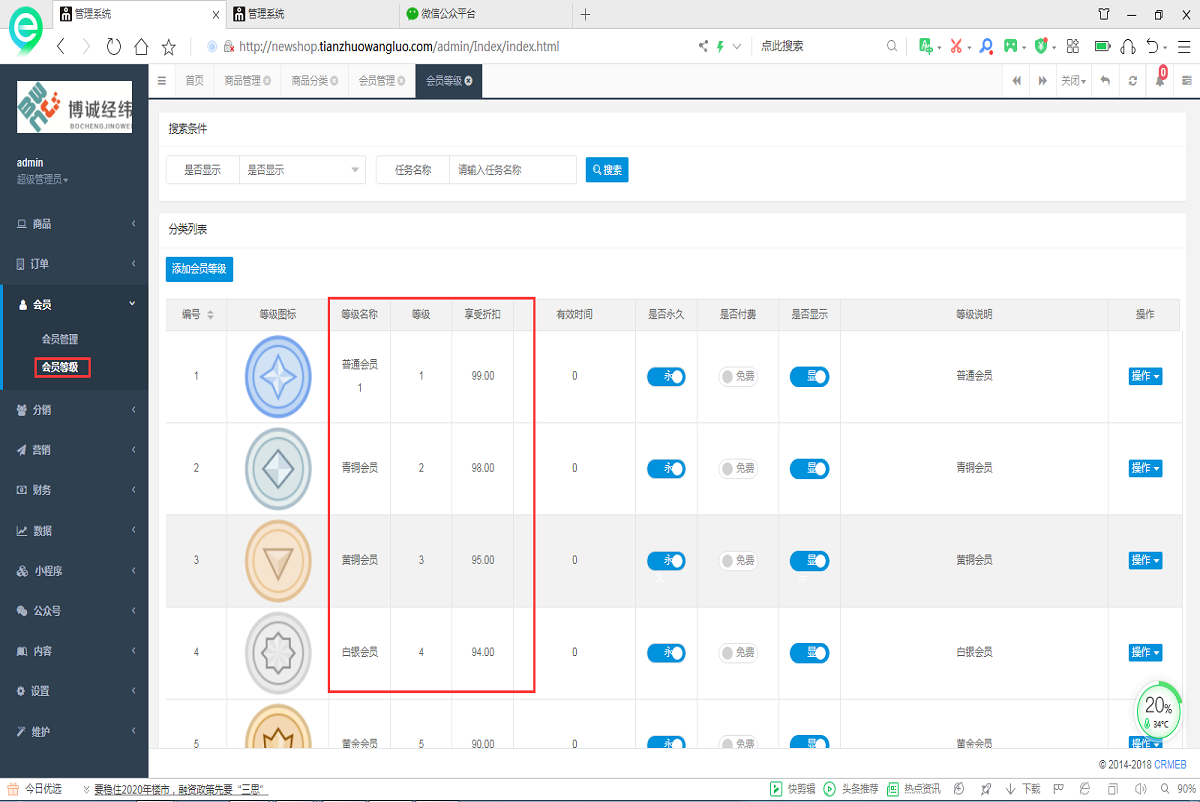This screenshot has width=1200, height=802.
Task: Click the browser home icon
Action: pyautogui.click(x=141, y=46)
